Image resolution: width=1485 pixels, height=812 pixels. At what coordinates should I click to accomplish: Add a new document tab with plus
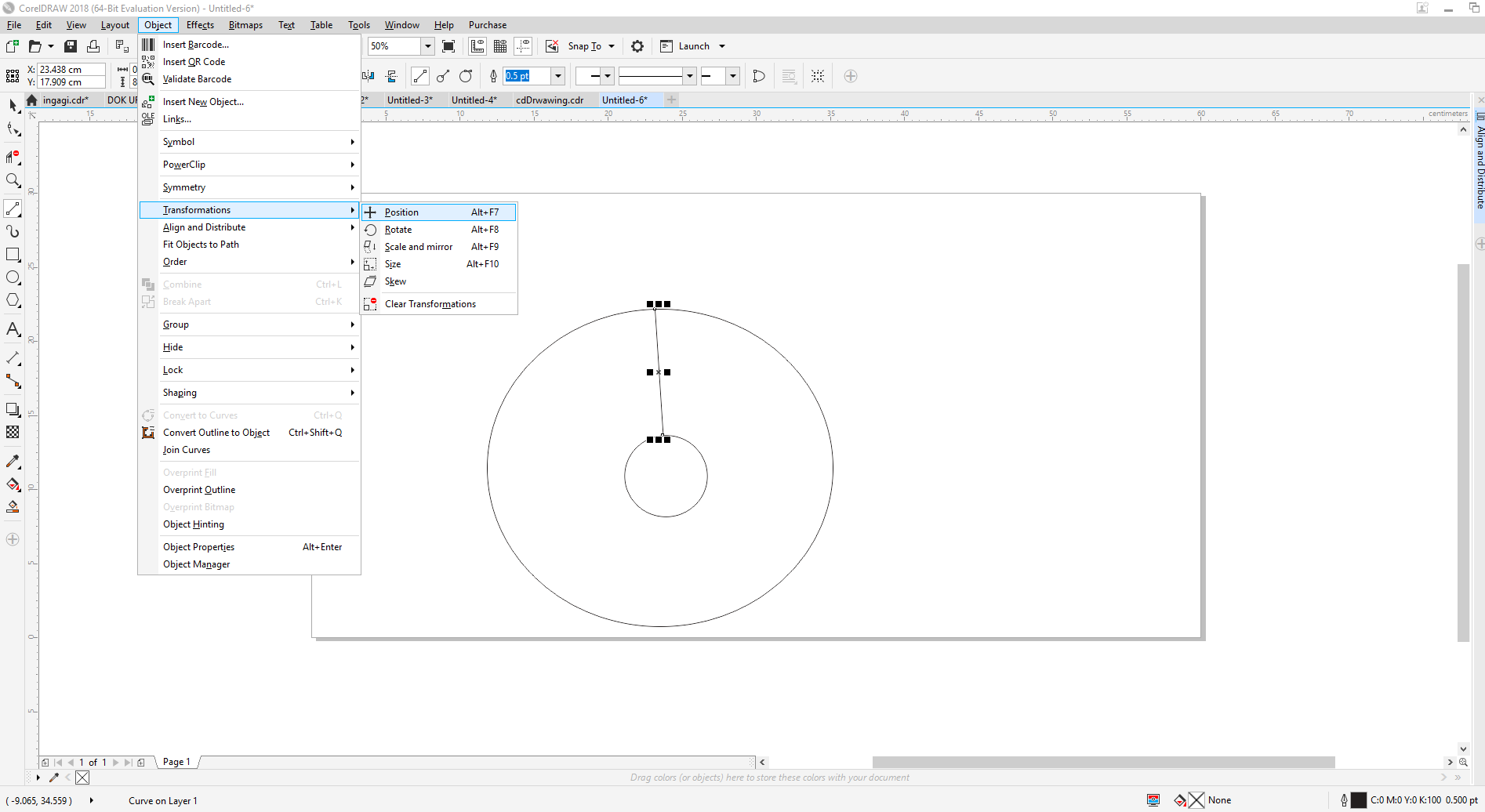[x=671, y=100]
